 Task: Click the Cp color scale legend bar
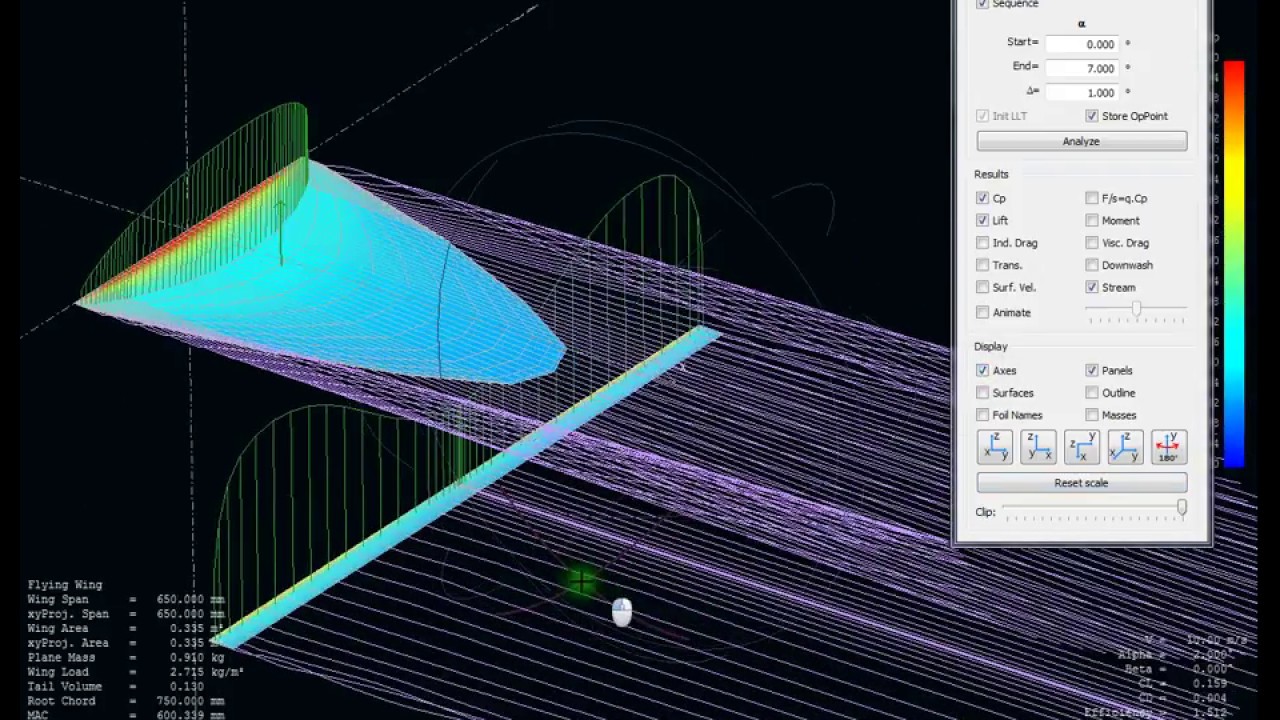1234,264
